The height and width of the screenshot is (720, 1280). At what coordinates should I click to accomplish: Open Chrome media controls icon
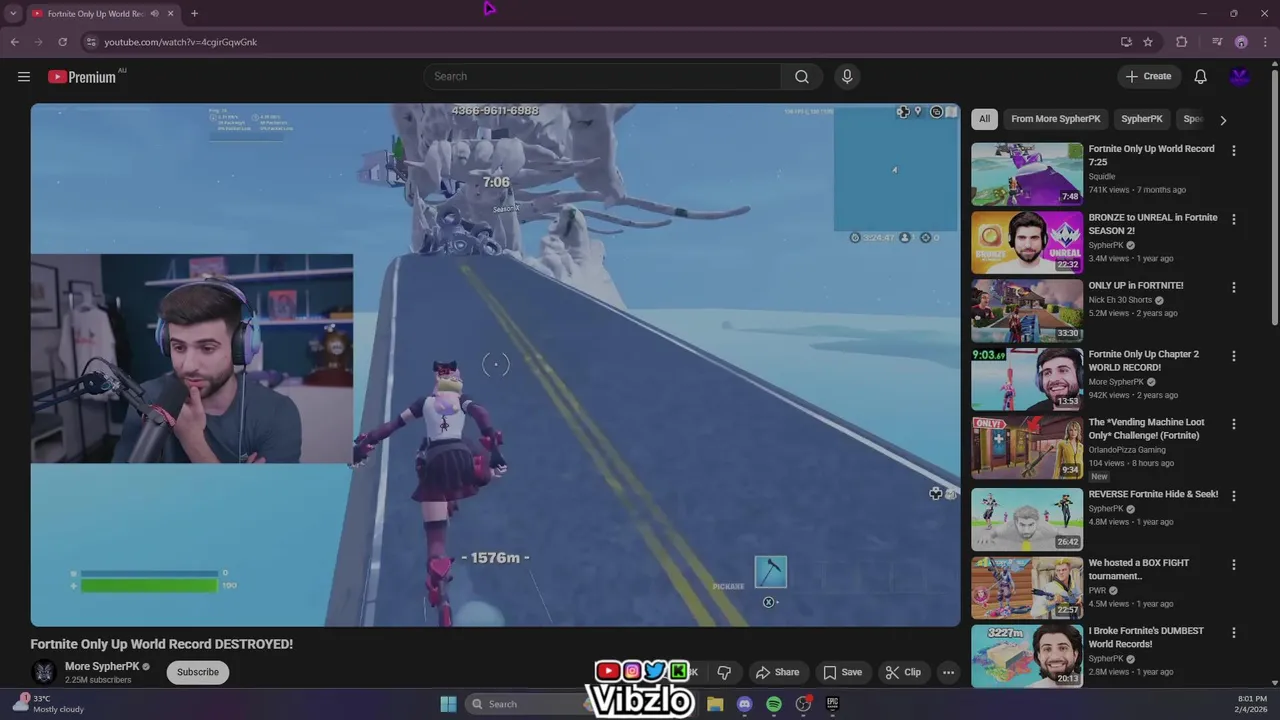tap(1217, 42)
